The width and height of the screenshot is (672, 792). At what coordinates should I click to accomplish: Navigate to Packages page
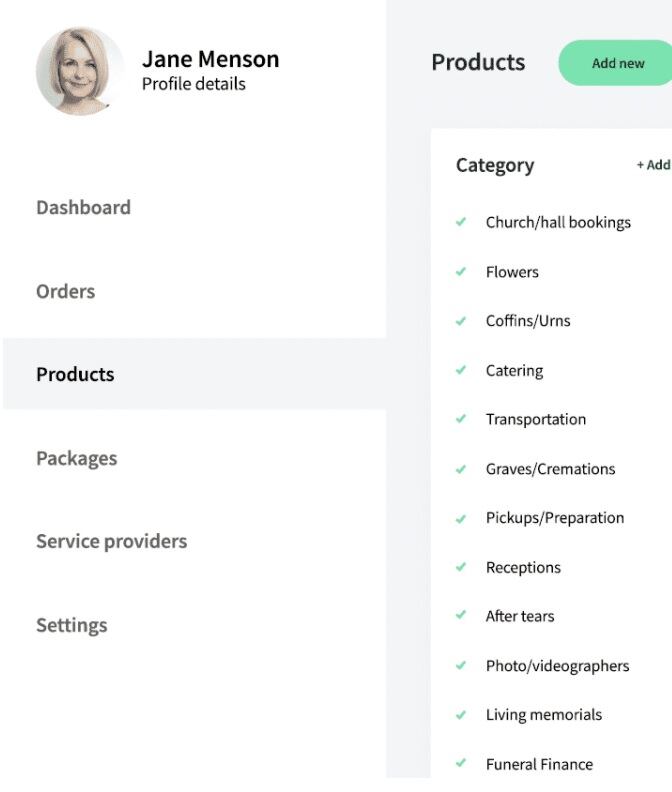click(x=76, y=459)
